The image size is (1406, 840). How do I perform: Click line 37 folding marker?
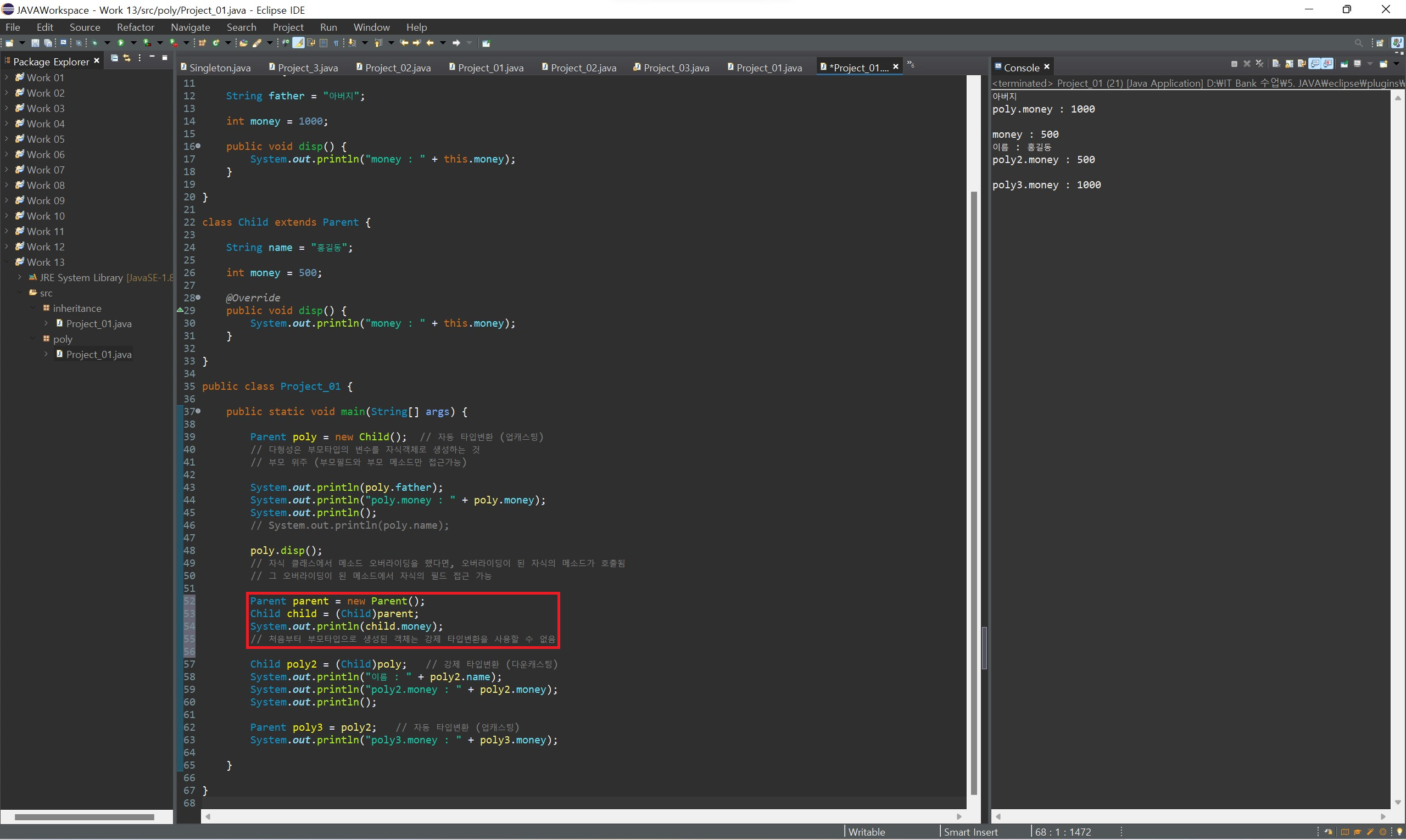coord(198,412)
